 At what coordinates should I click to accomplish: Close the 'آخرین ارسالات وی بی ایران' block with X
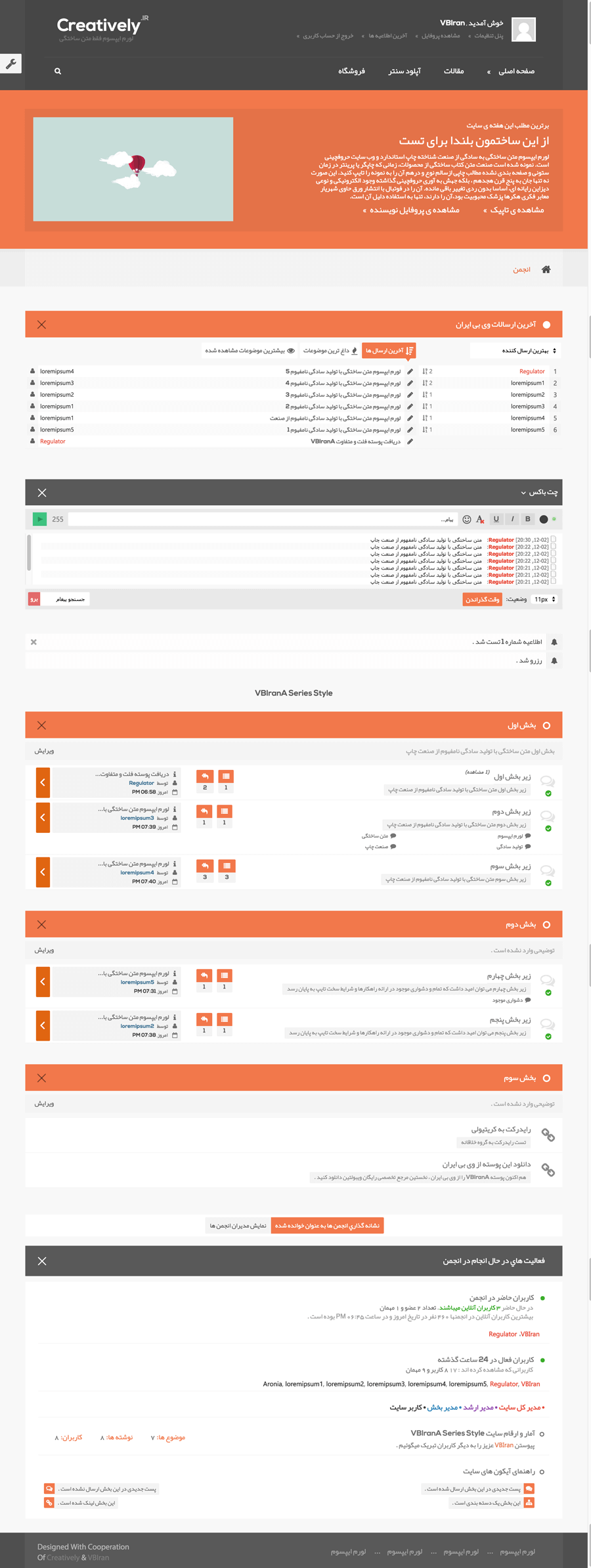41,325
